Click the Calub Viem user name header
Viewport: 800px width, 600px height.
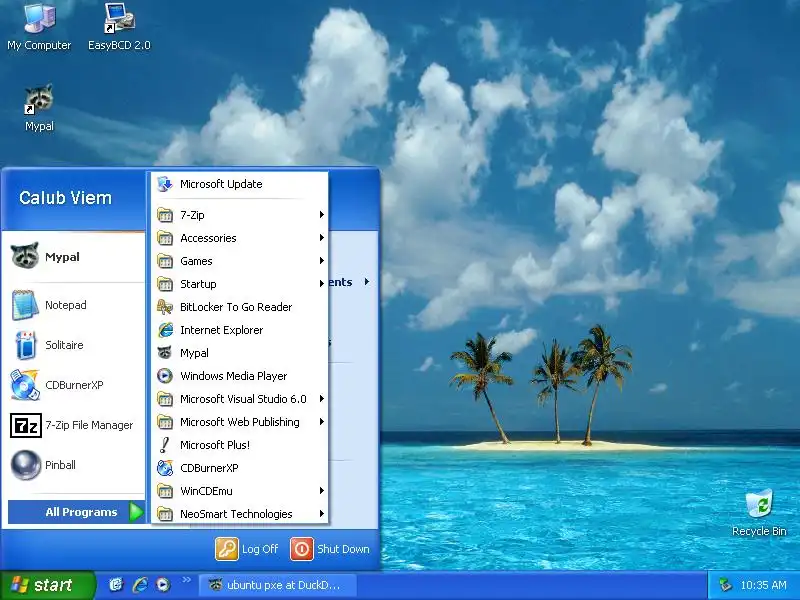tap(65, 197)
